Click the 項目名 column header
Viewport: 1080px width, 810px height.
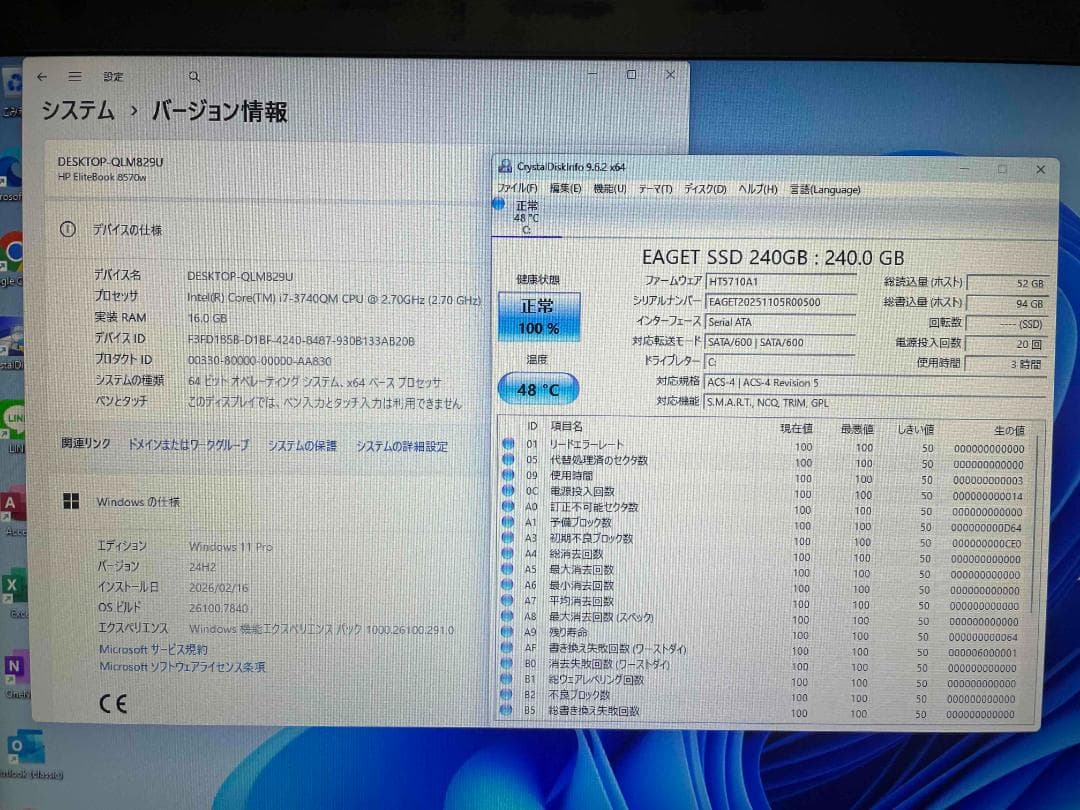click(566, 426)
